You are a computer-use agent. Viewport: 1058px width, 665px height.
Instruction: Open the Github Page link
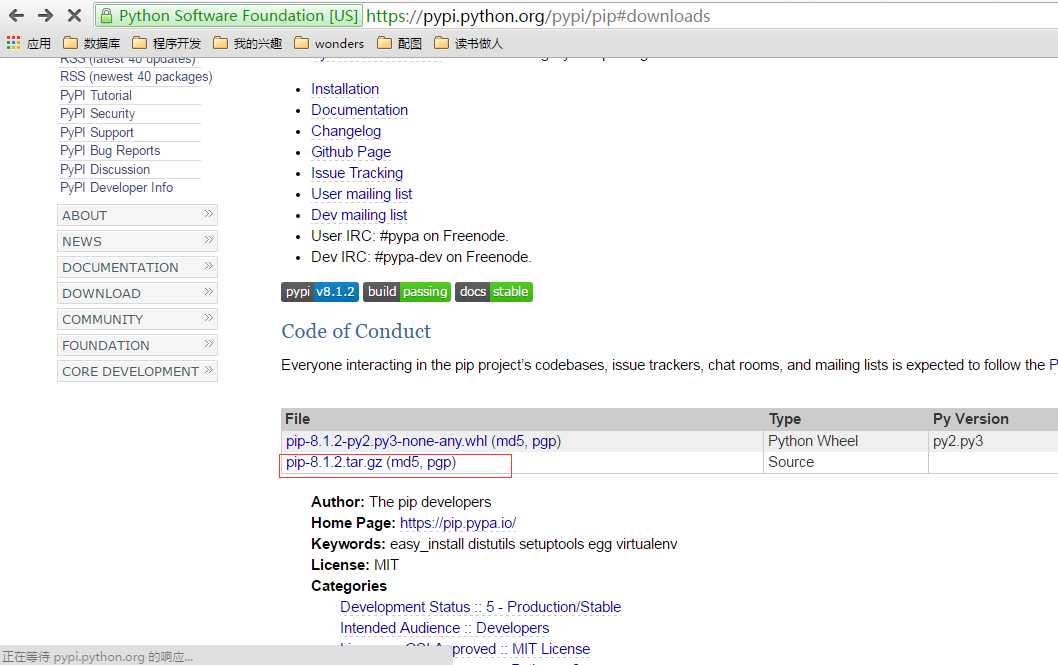click(x=351, y=152)
